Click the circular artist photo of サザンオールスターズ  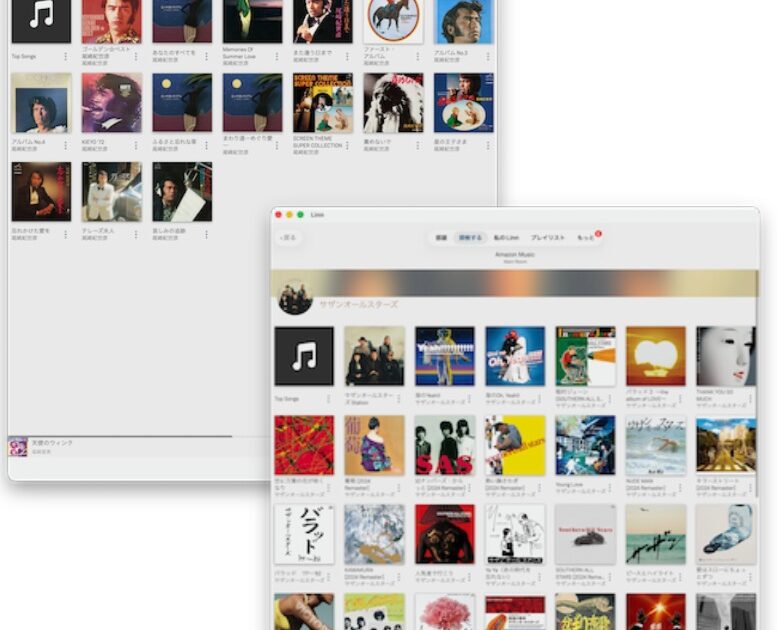click(295, 298)
